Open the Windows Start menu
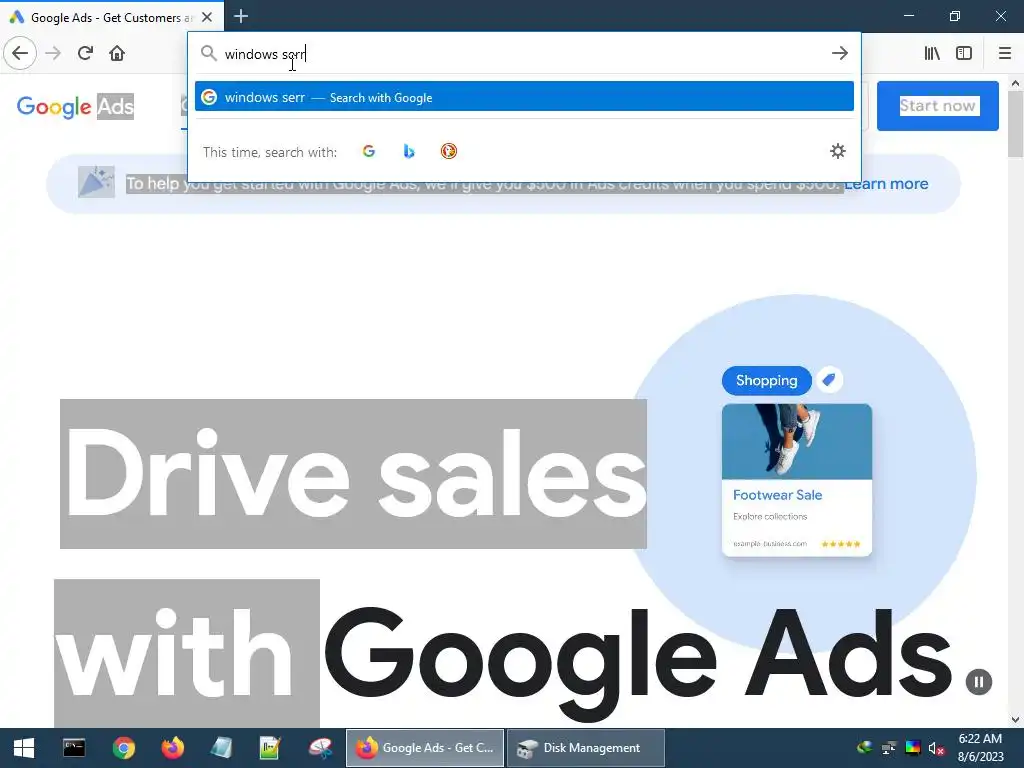The width and height of the screenshot is (1024, 768). click(x=24, y=748)
